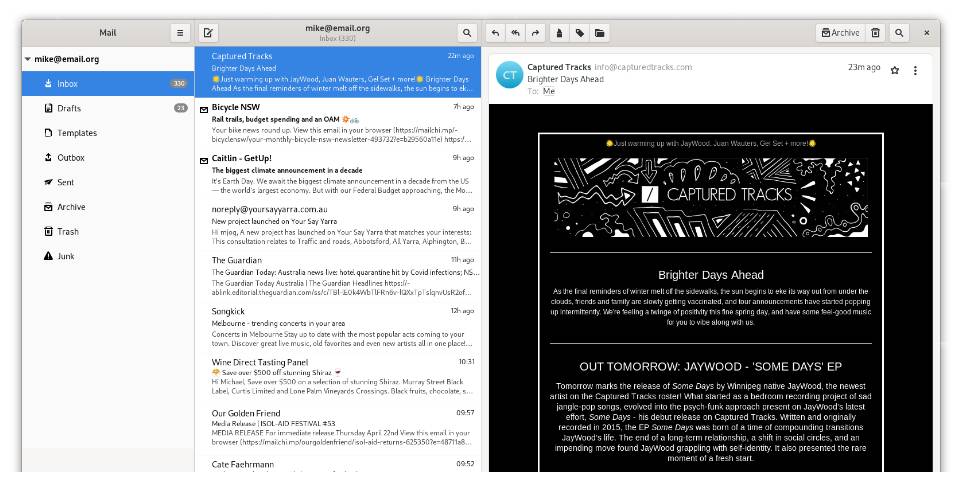The image size is (956, 498).
Task: Open the Trash folder in sidebar
Action: [x=108, y=232]
